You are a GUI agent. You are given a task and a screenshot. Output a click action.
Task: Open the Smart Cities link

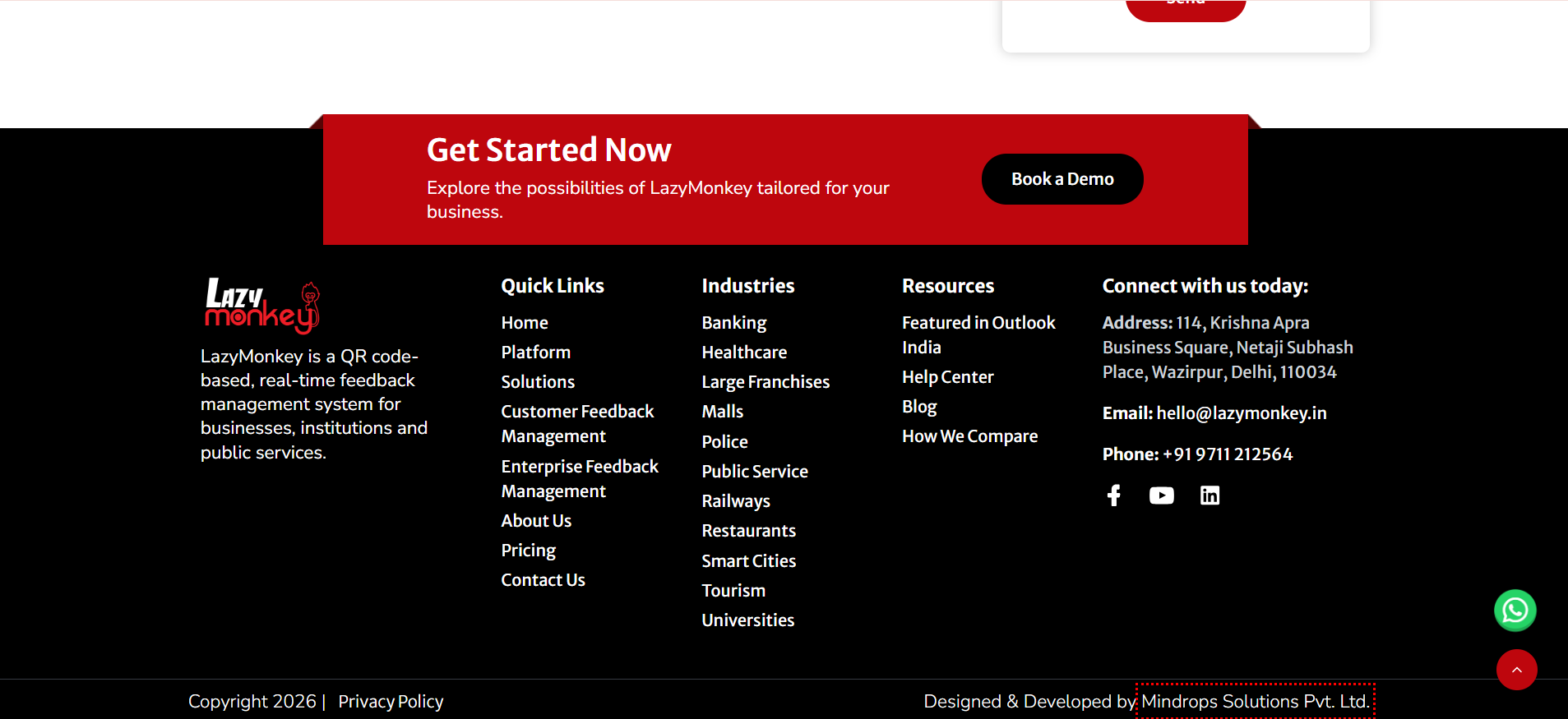(x=749, y=561)
